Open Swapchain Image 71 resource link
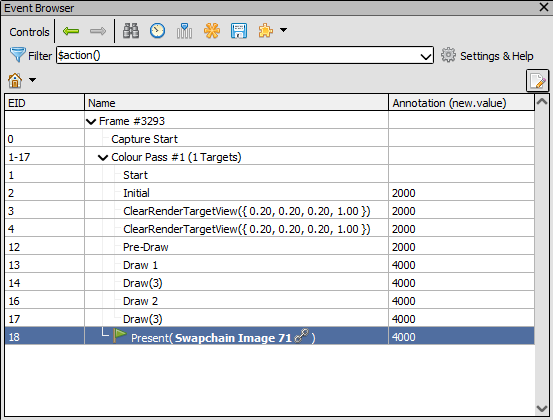The image size is (553, 420). (x=233, y=338)
